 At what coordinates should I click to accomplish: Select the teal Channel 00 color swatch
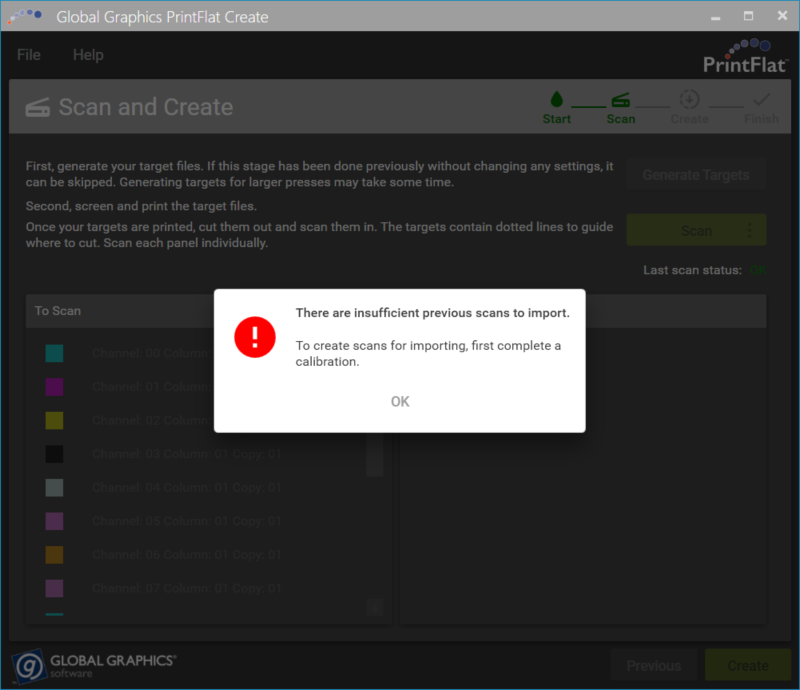pyautogui.click(x=54, y=353)
